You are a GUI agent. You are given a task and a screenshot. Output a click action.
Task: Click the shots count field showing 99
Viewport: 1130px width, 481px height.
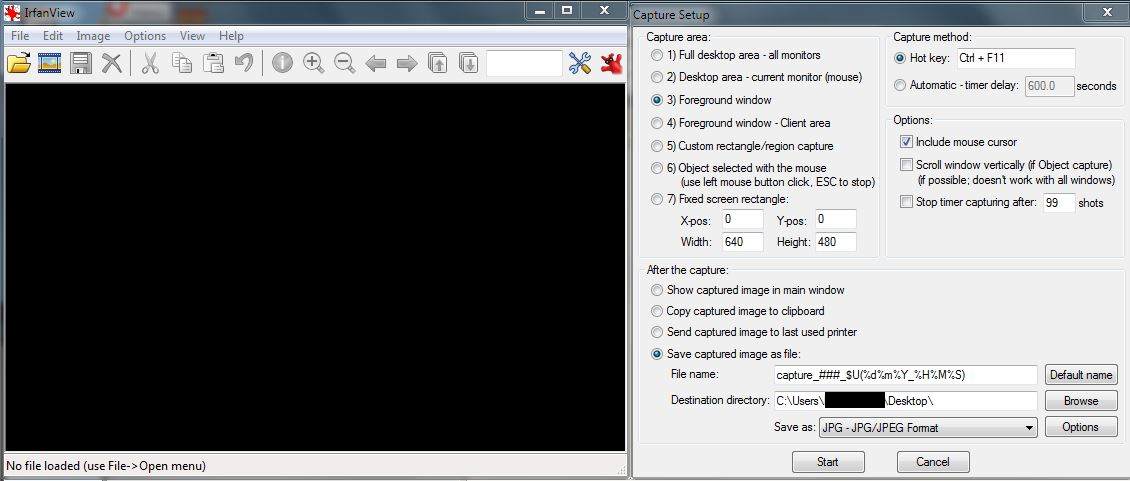[1059, 203]
